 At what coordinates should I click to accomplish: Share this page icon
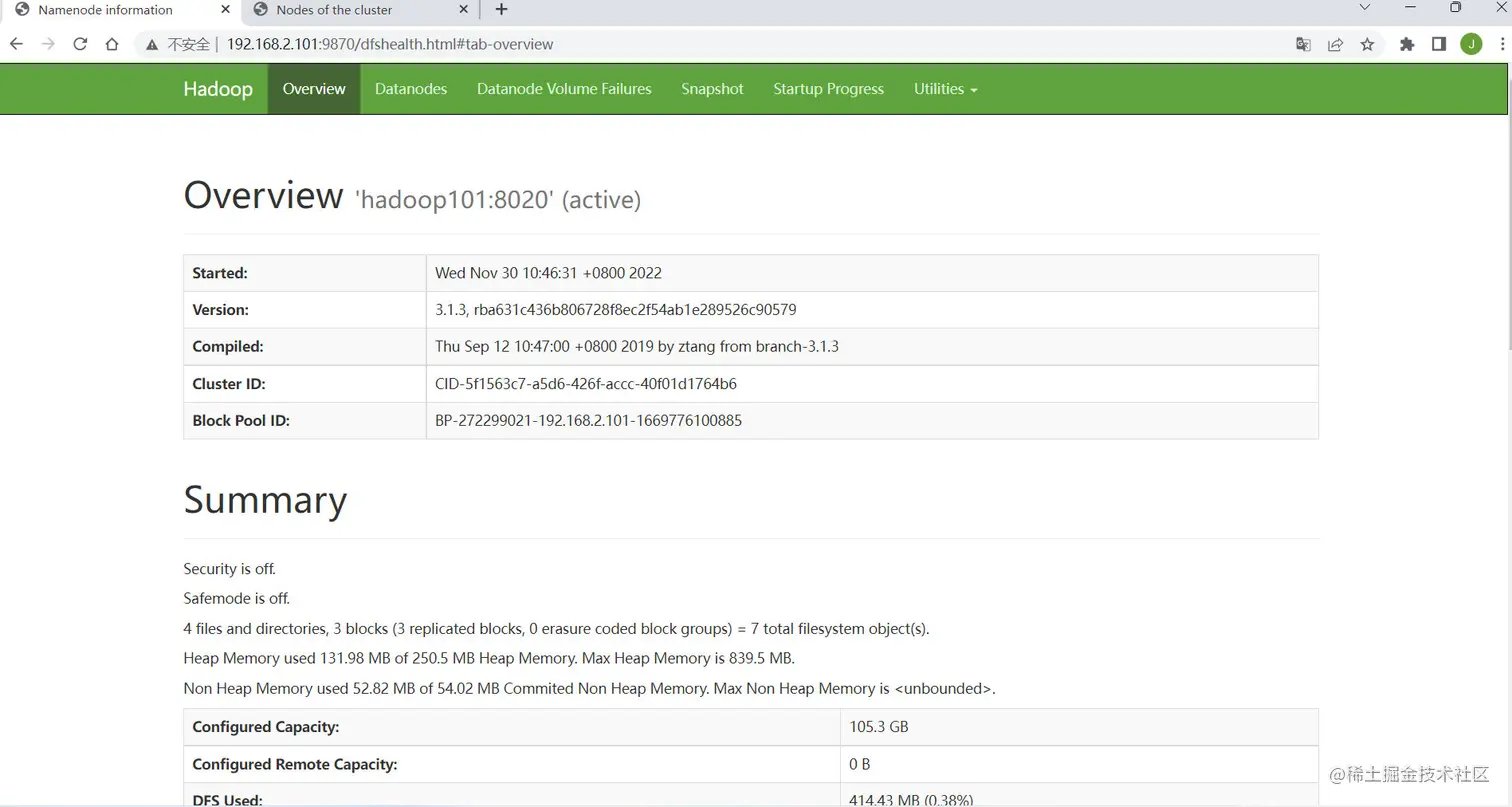(1335, 44)
